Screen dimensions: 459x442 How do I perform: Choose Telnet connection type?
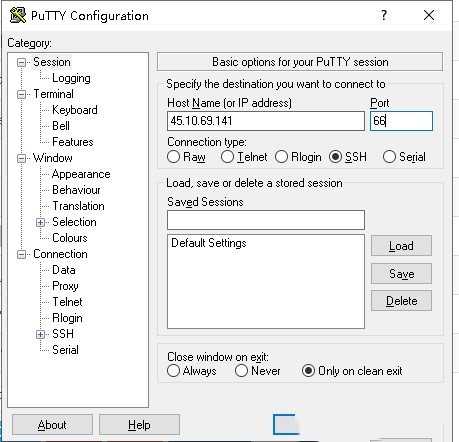(x=227, y=157)
